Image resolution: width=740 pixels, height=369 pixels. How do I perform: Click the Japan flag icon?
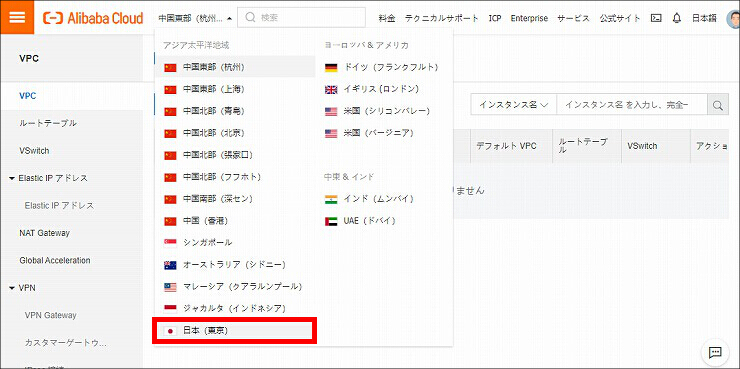point(170,331)
